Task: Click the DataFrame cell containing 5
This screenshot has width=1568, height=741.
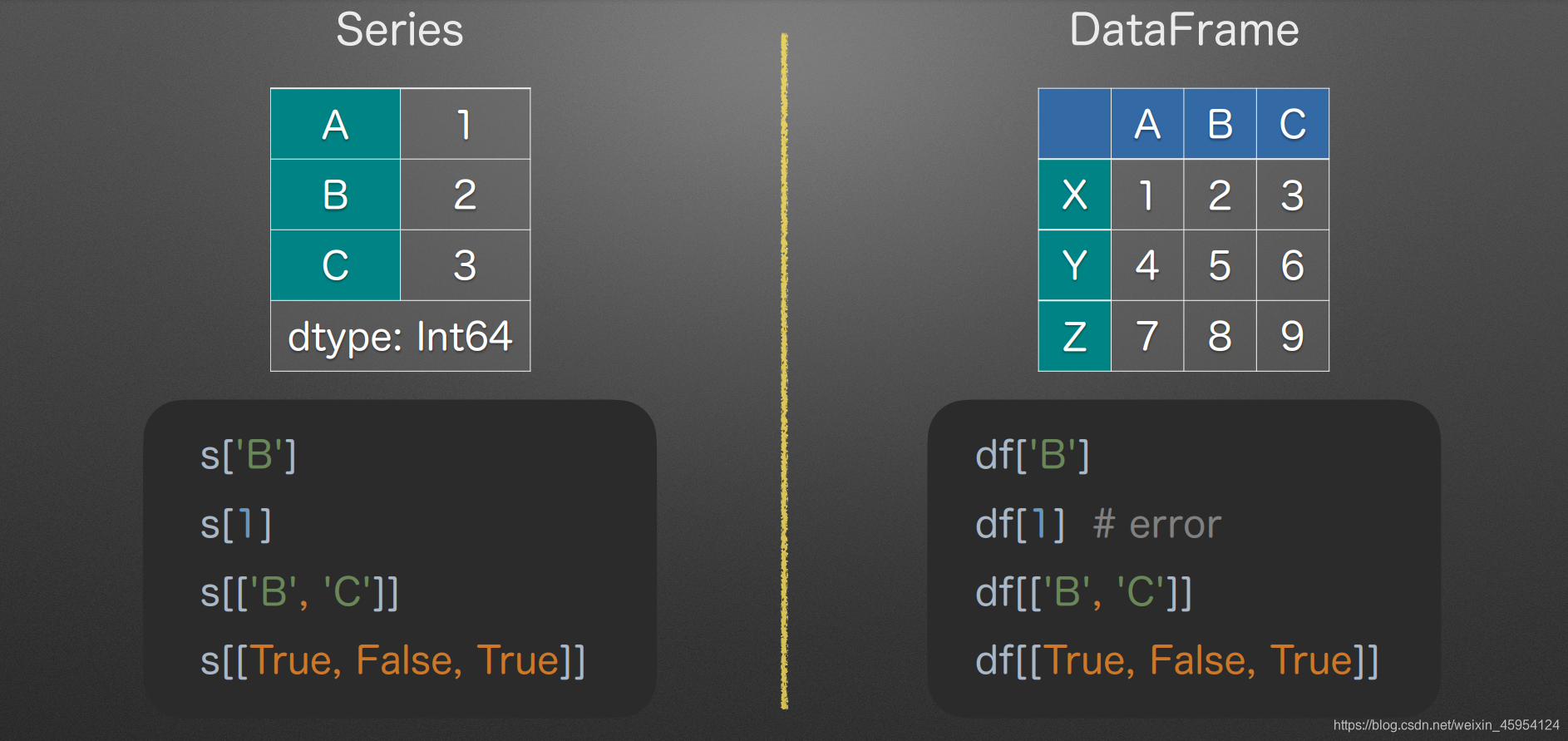Action: (1220, 265)
